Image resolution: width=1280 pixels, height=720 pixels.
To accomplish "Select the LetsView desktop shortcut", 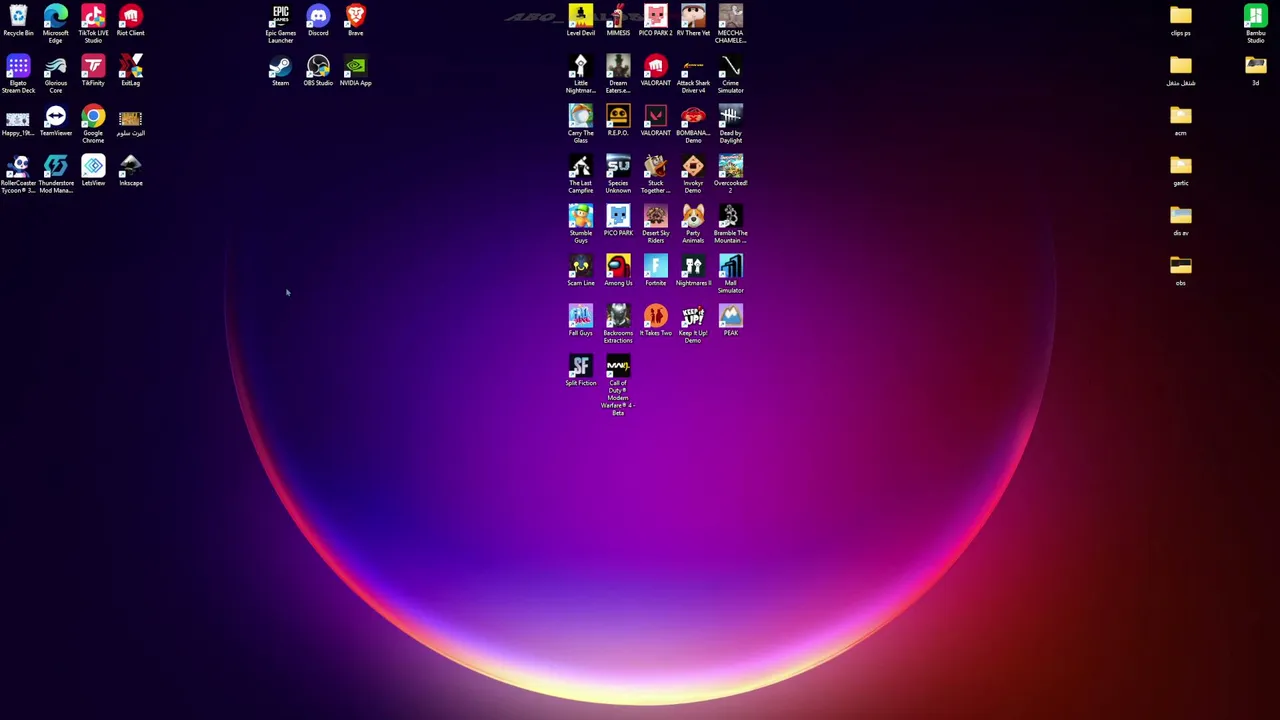I will (x=93, y=170).
